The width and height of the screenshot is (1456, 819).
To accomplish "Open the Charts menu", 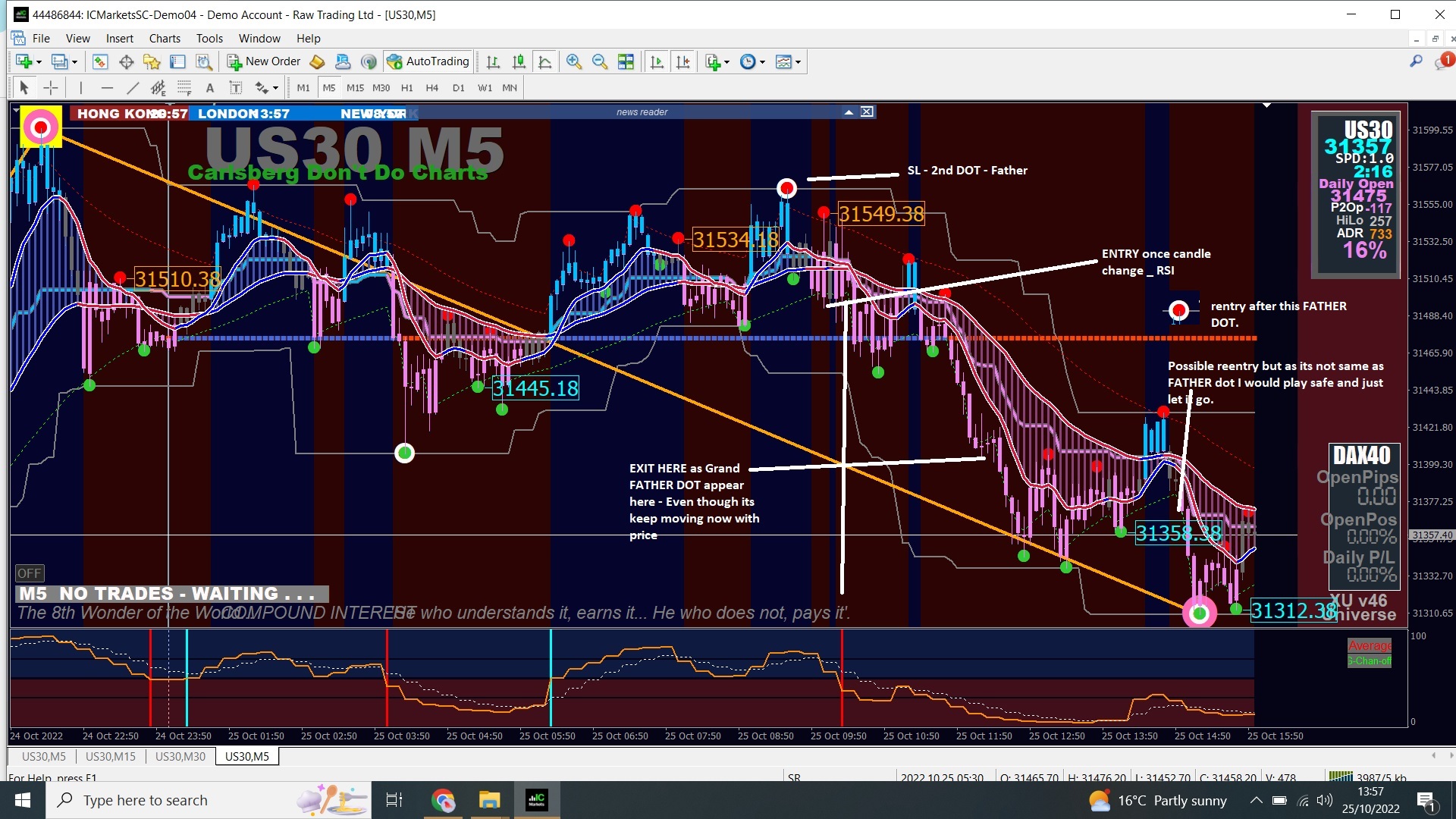I will point(165,38).
